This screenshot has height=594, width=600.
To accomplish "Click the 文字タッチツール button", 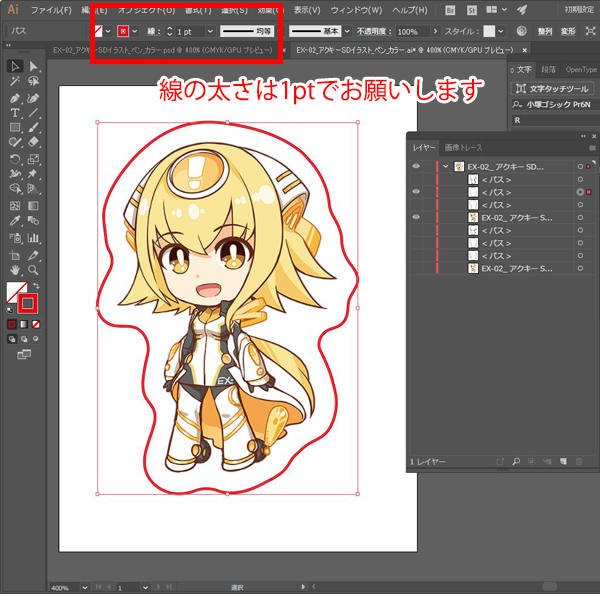I will tap(553, 89).
